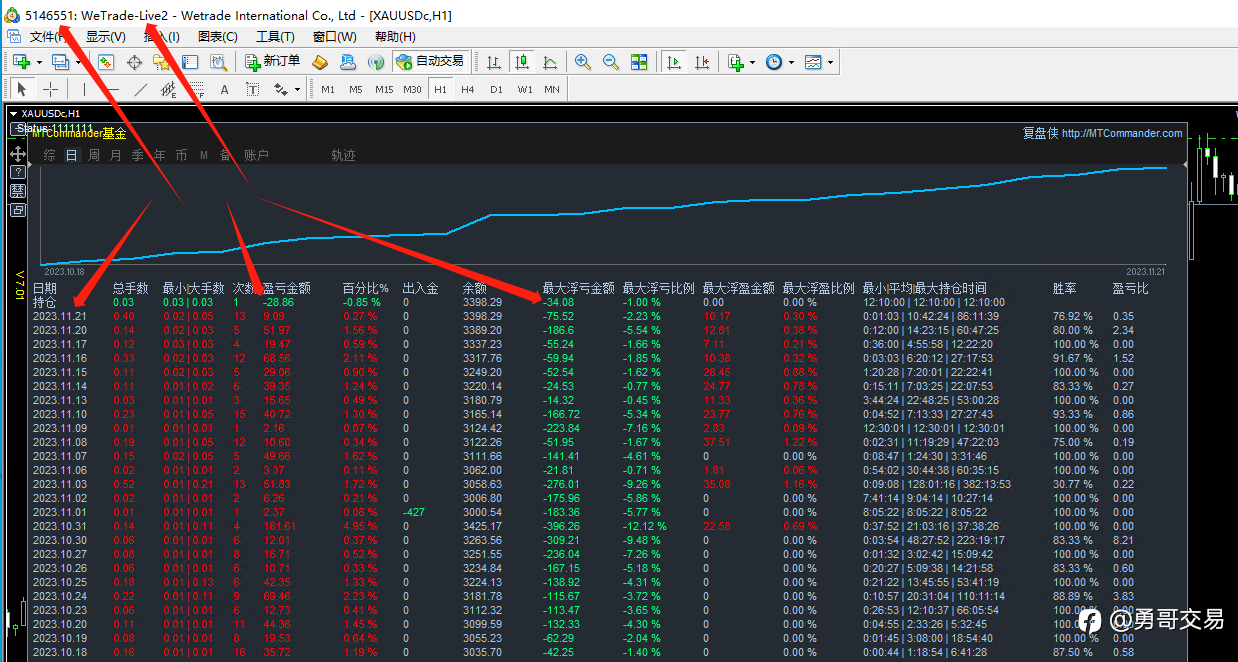Switch chart to line chart style
Image resolution: width=1238 pixels, height=662 pixels.
(549, 62)
